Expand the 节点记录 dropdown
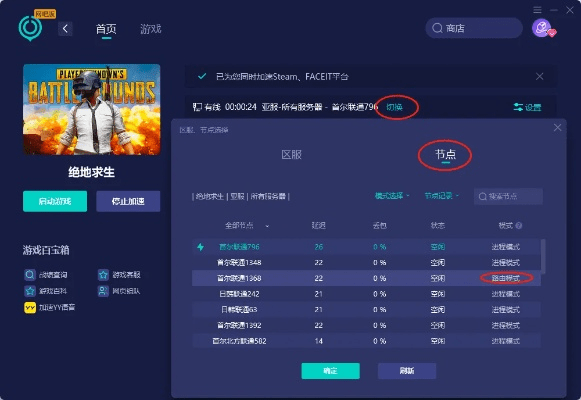 [442, 196]
